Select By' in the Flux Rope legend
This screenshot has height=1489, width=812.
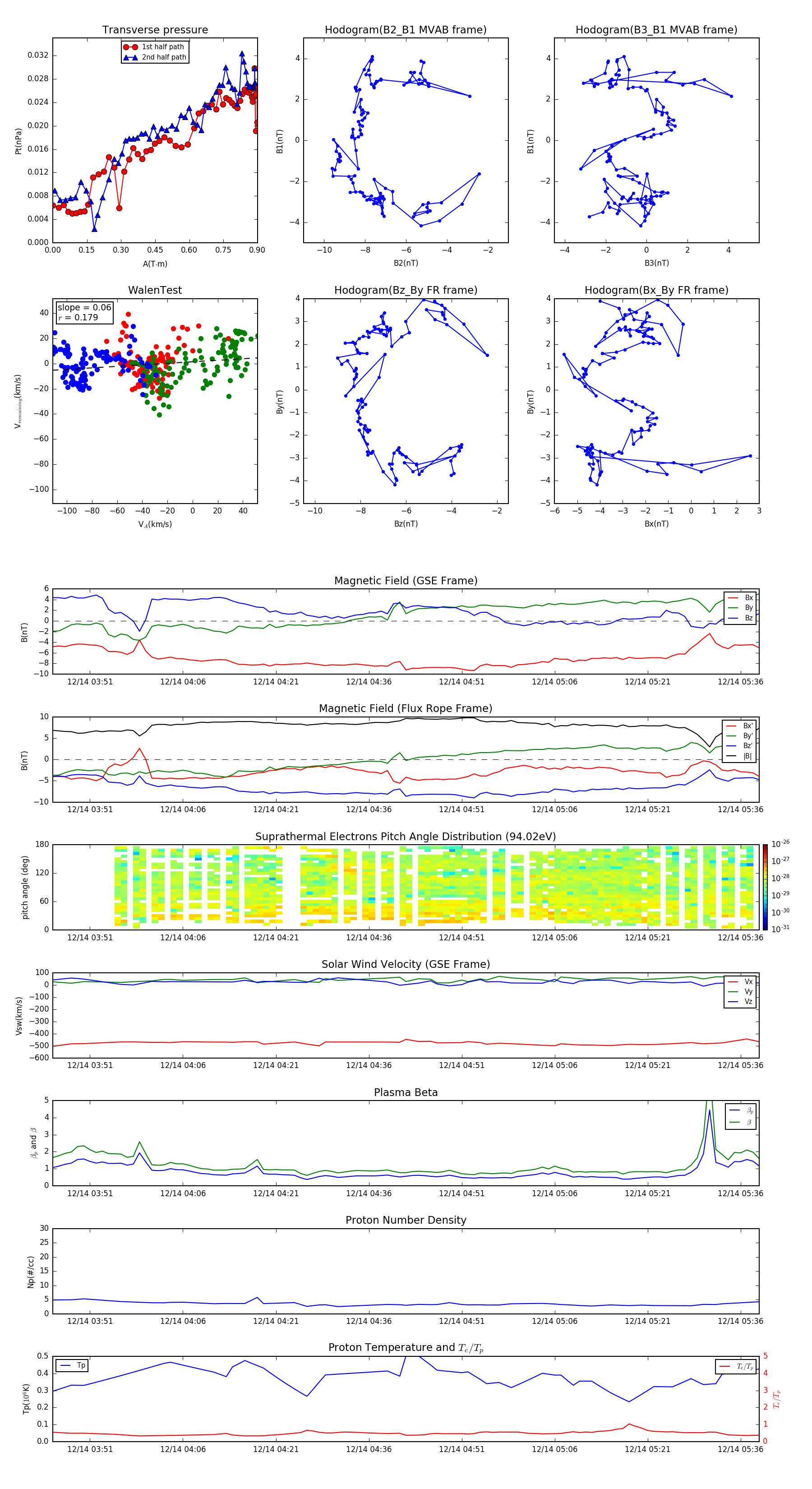(739, 736)
